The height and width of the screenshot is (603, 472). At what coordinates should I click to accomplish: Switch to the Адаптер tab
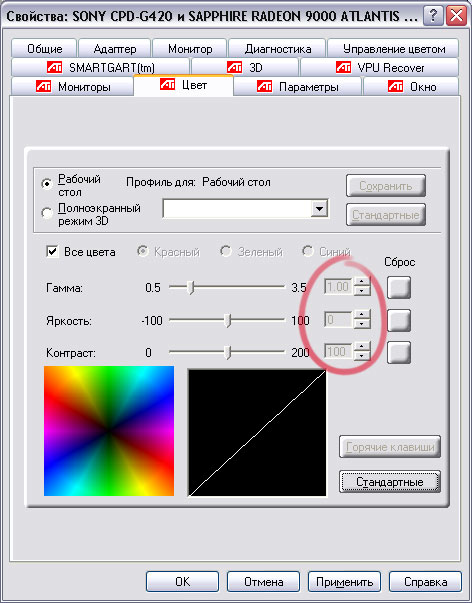tap(114, 49)
